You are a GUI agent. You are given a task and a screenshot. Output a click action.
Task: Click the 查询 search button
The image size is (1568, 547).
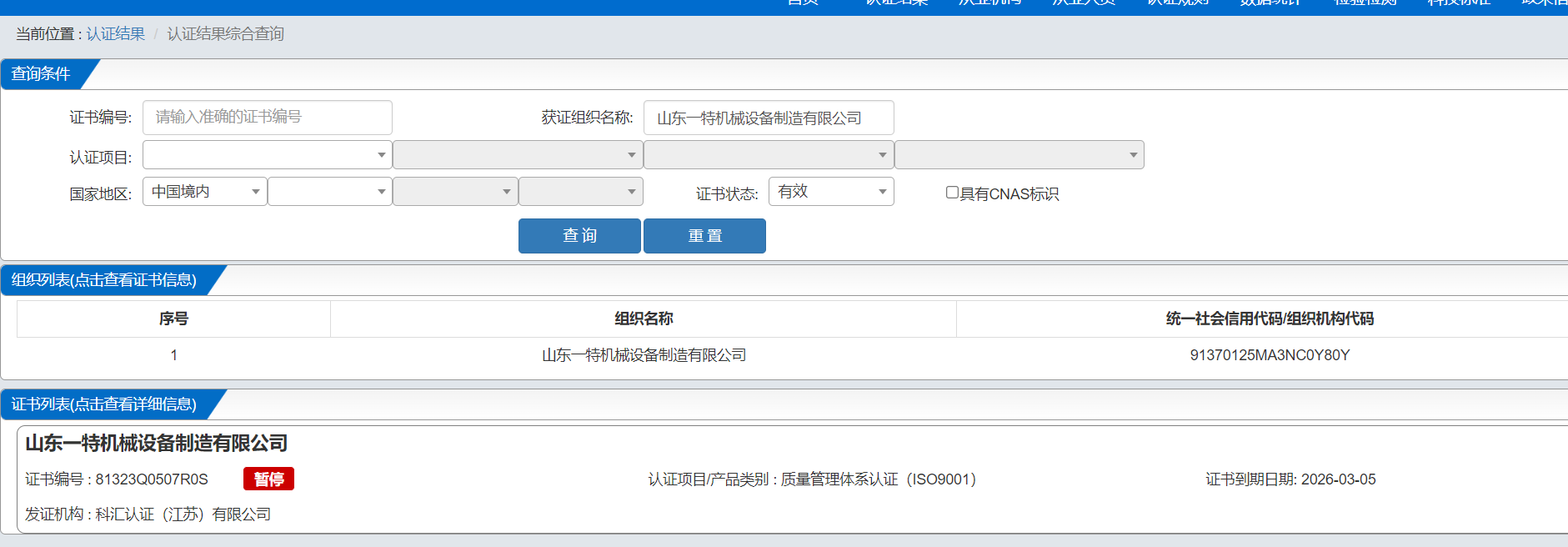(579, 236)
